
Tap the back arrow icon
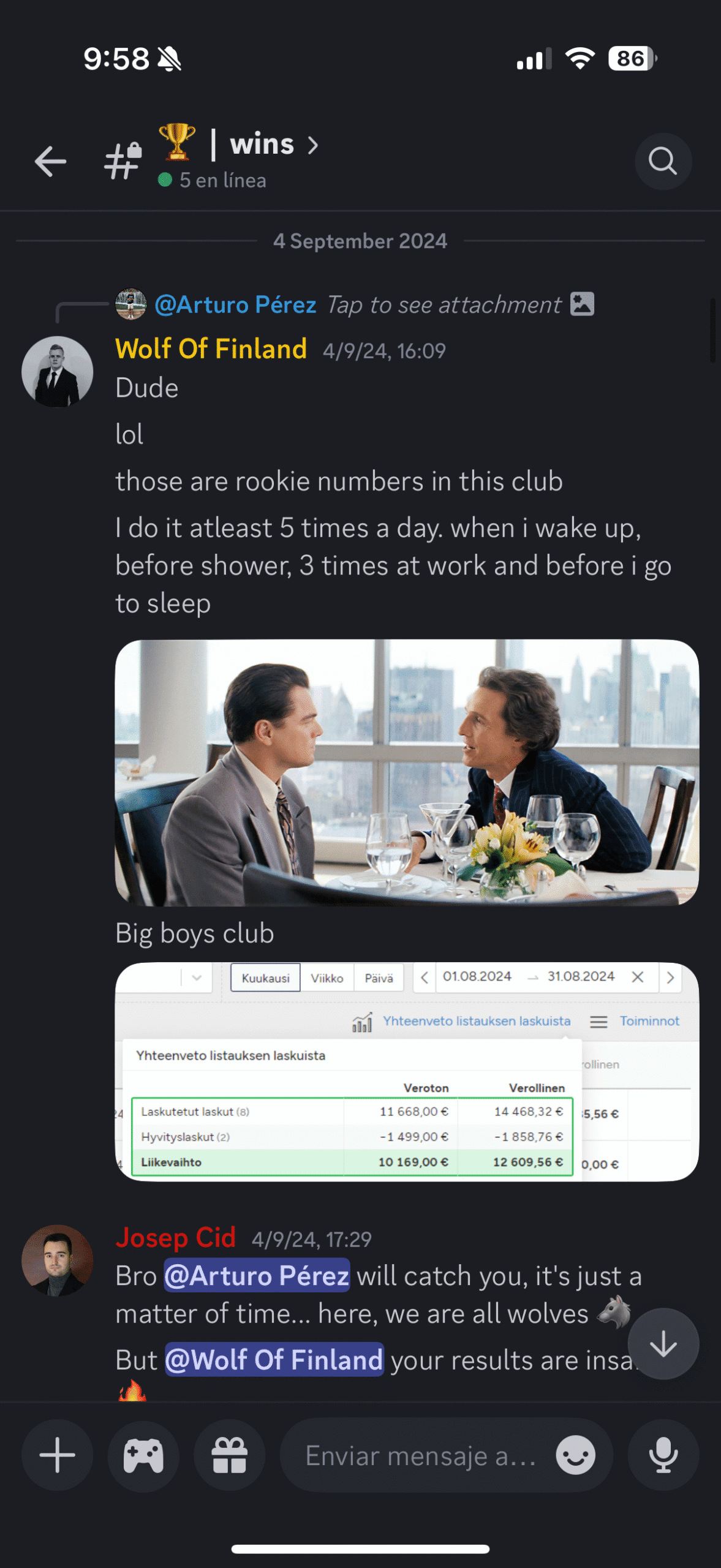click(x=50, y=162)
